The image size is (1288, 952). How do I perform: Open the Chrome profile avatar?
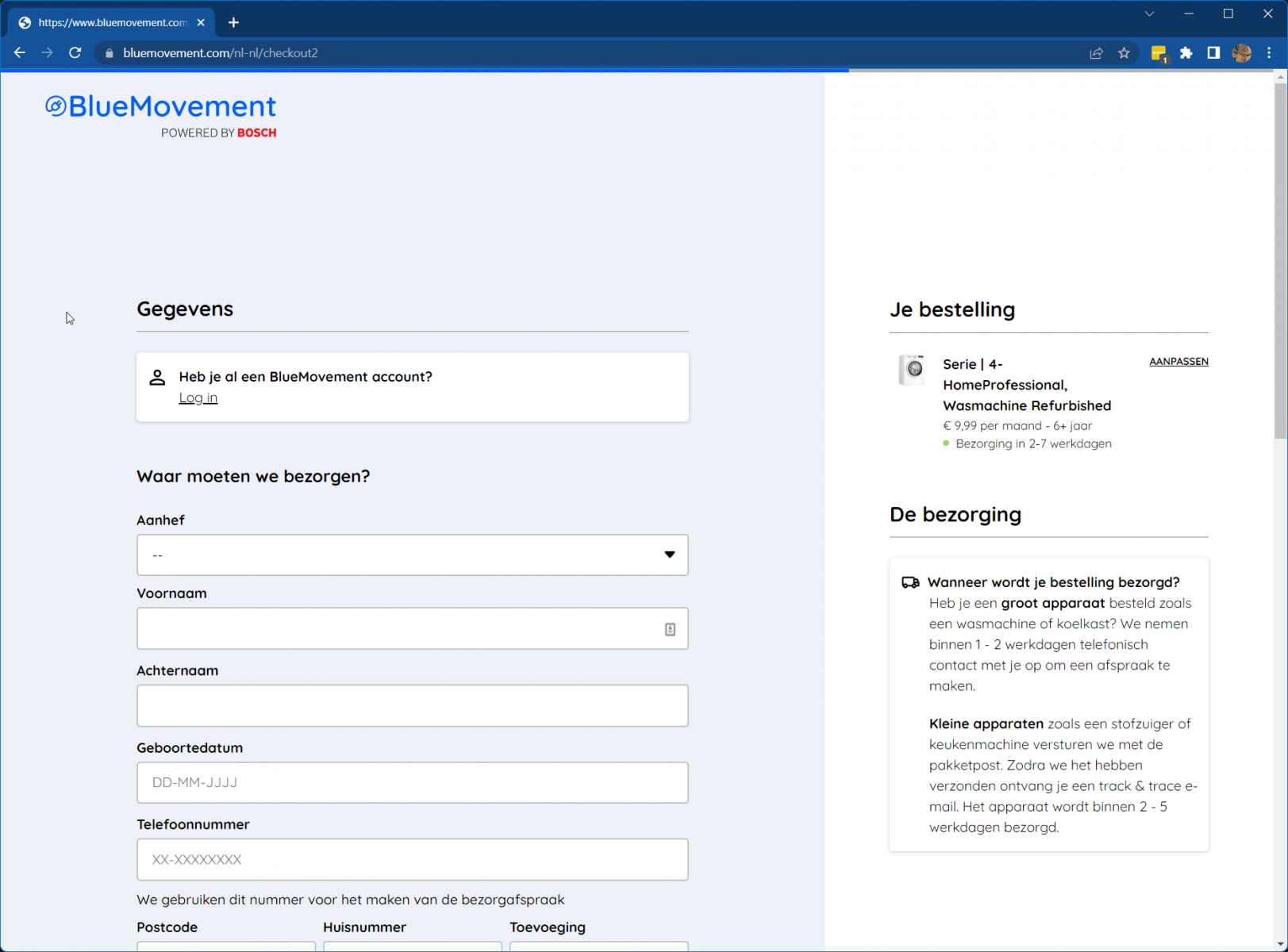click(x=1242, y=53)
